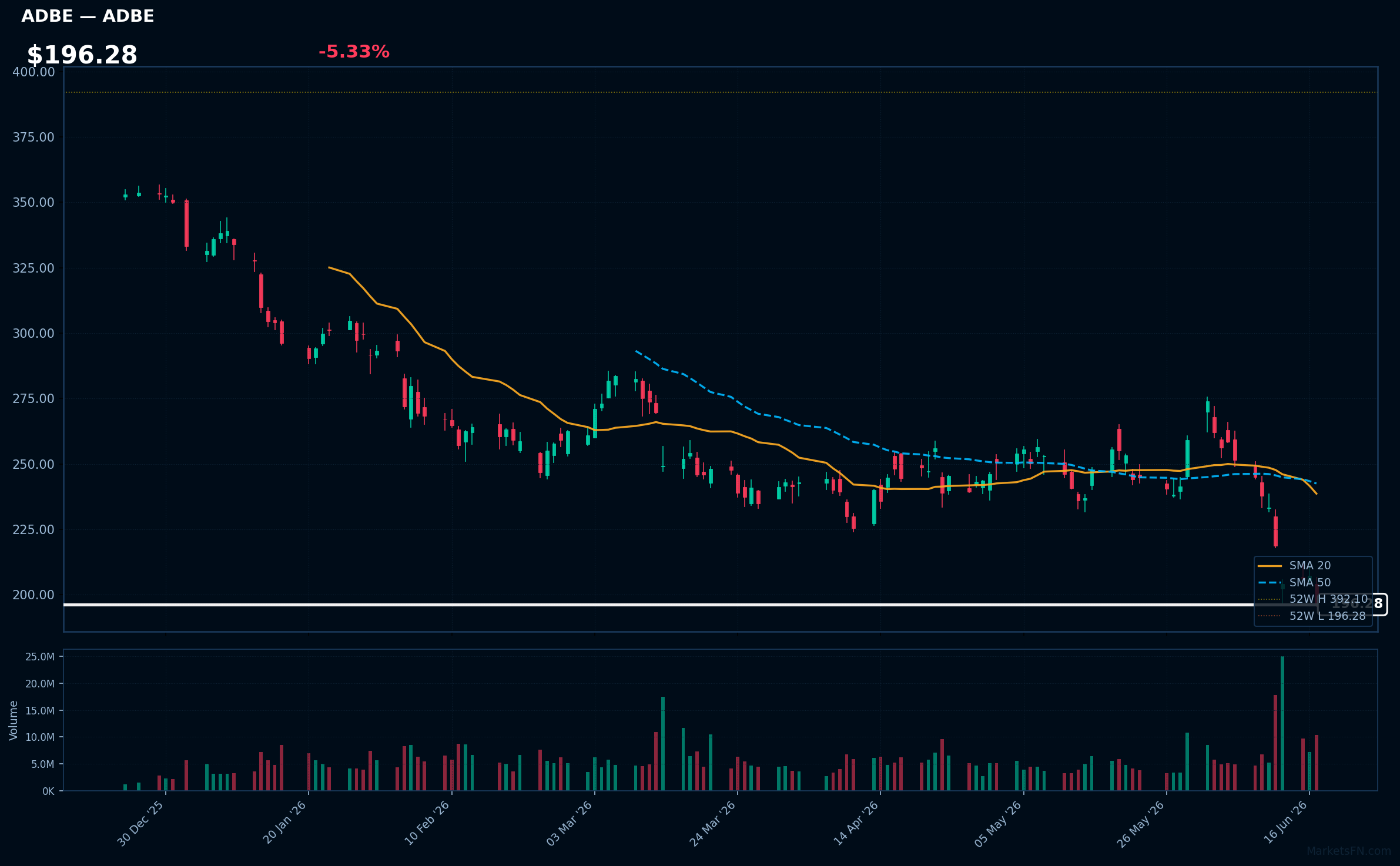The height and width of the screenshot is (866, 1400).
Task: Click the 275.00 price axis label
Action: [34, 398]
